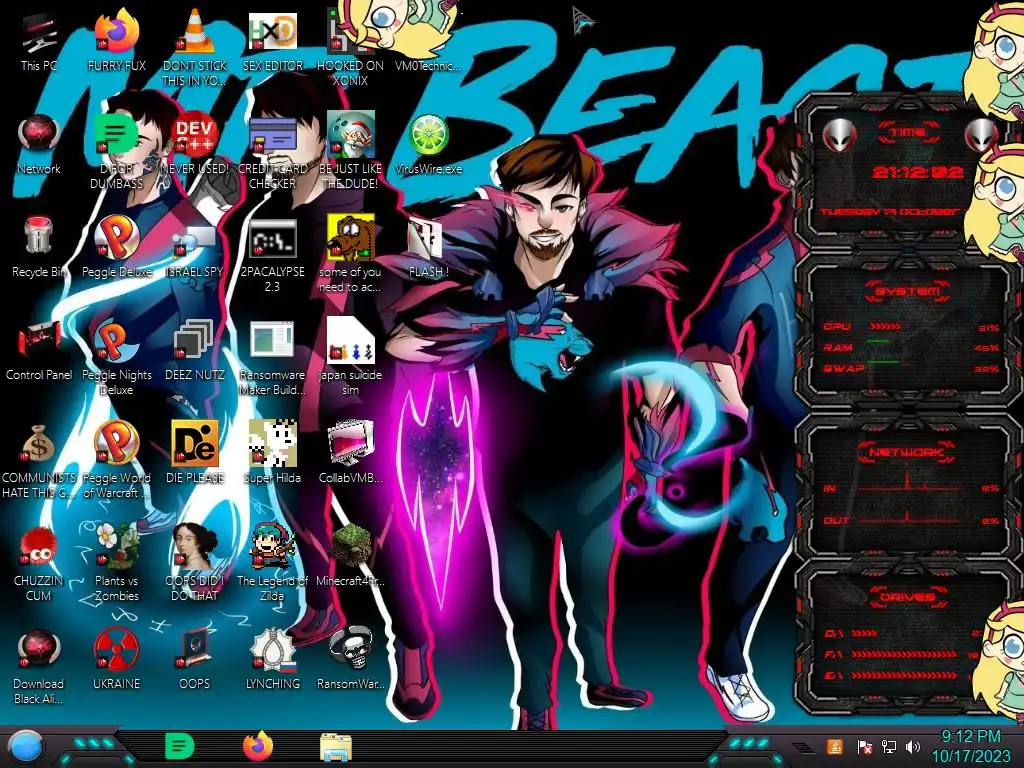Click the left alien head logo in widget
Image resolution: width=1024 pixels, height=768 pixels.
tap(839, 136)
